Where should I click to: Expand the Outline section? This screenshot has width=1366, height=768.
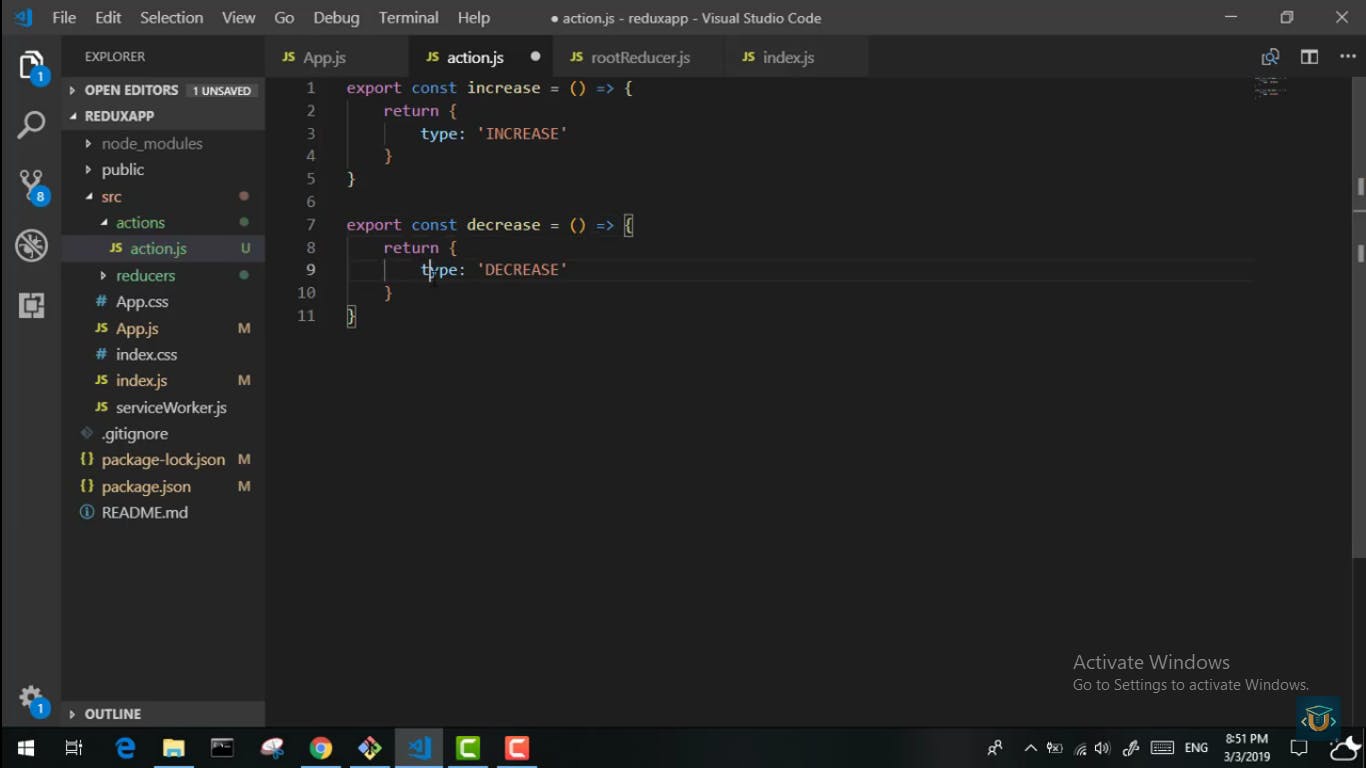point(163,714)
